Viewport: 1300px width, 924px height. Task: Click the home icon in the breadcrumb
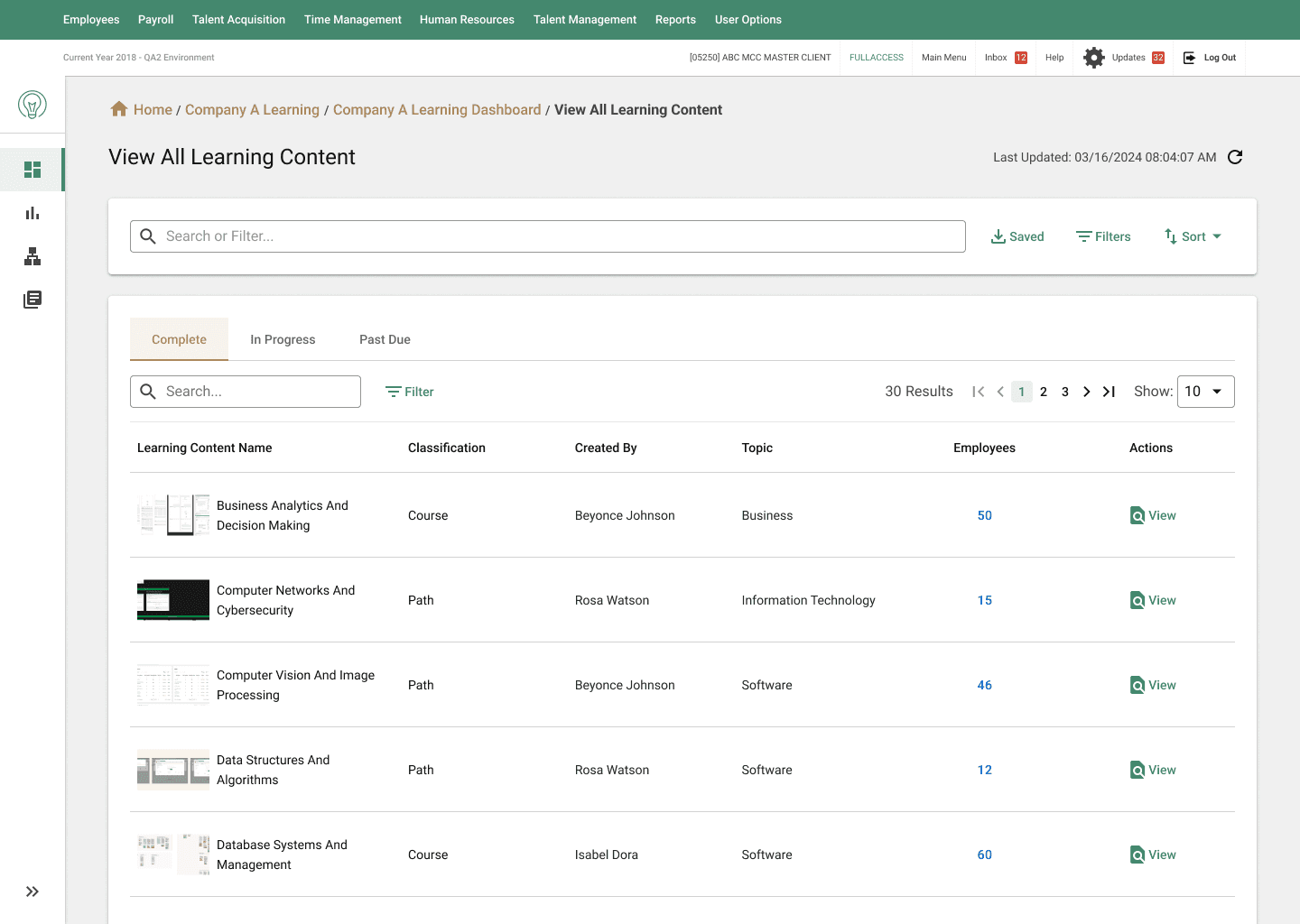tap(119, 109)
